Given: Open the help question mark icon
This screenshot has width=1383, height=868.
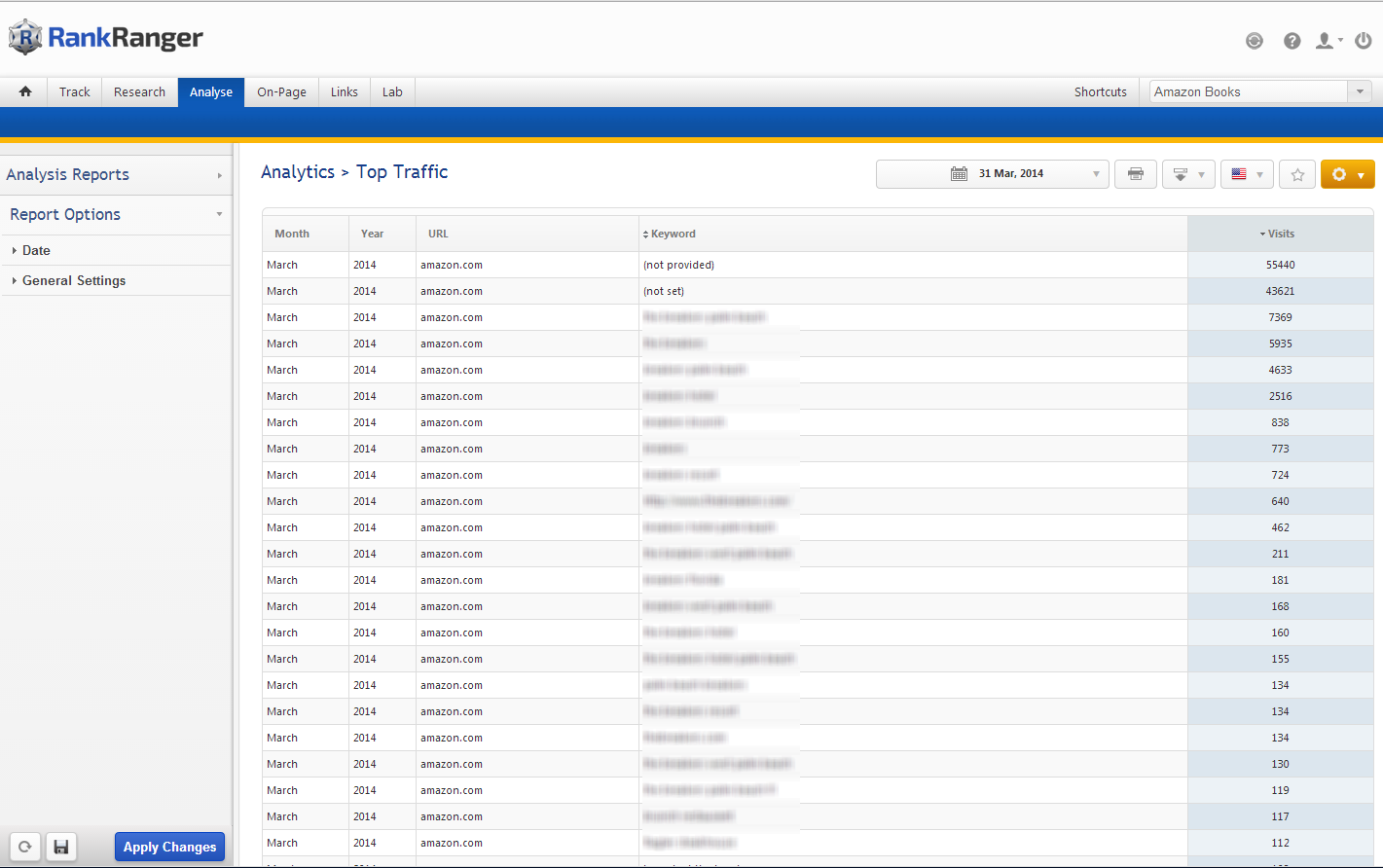Looking at the screenshot, I should pyautogui.click(x=1292, y=41).
